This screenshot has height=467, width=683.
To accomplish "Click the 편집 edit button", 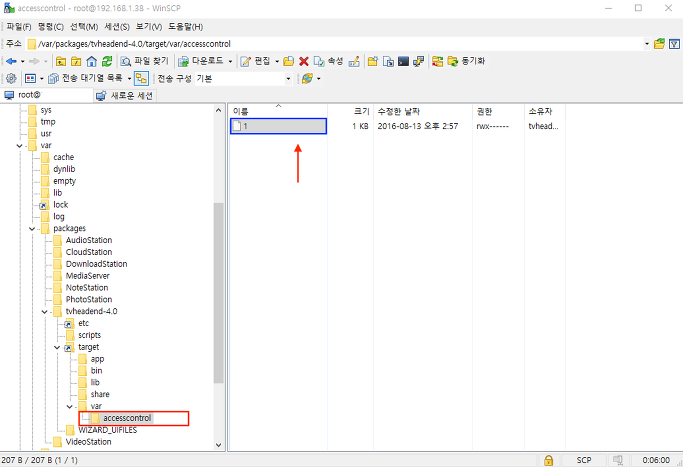I will tap(256, 61).
